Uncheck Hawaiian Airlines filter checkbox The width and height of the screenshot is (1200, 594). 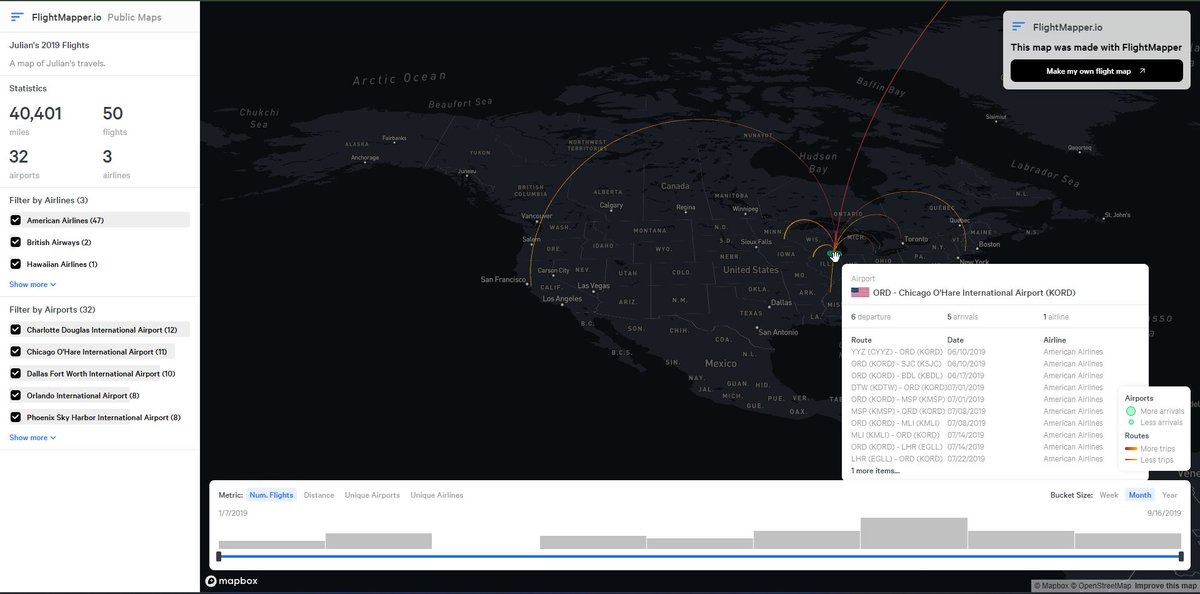(15, 264)
